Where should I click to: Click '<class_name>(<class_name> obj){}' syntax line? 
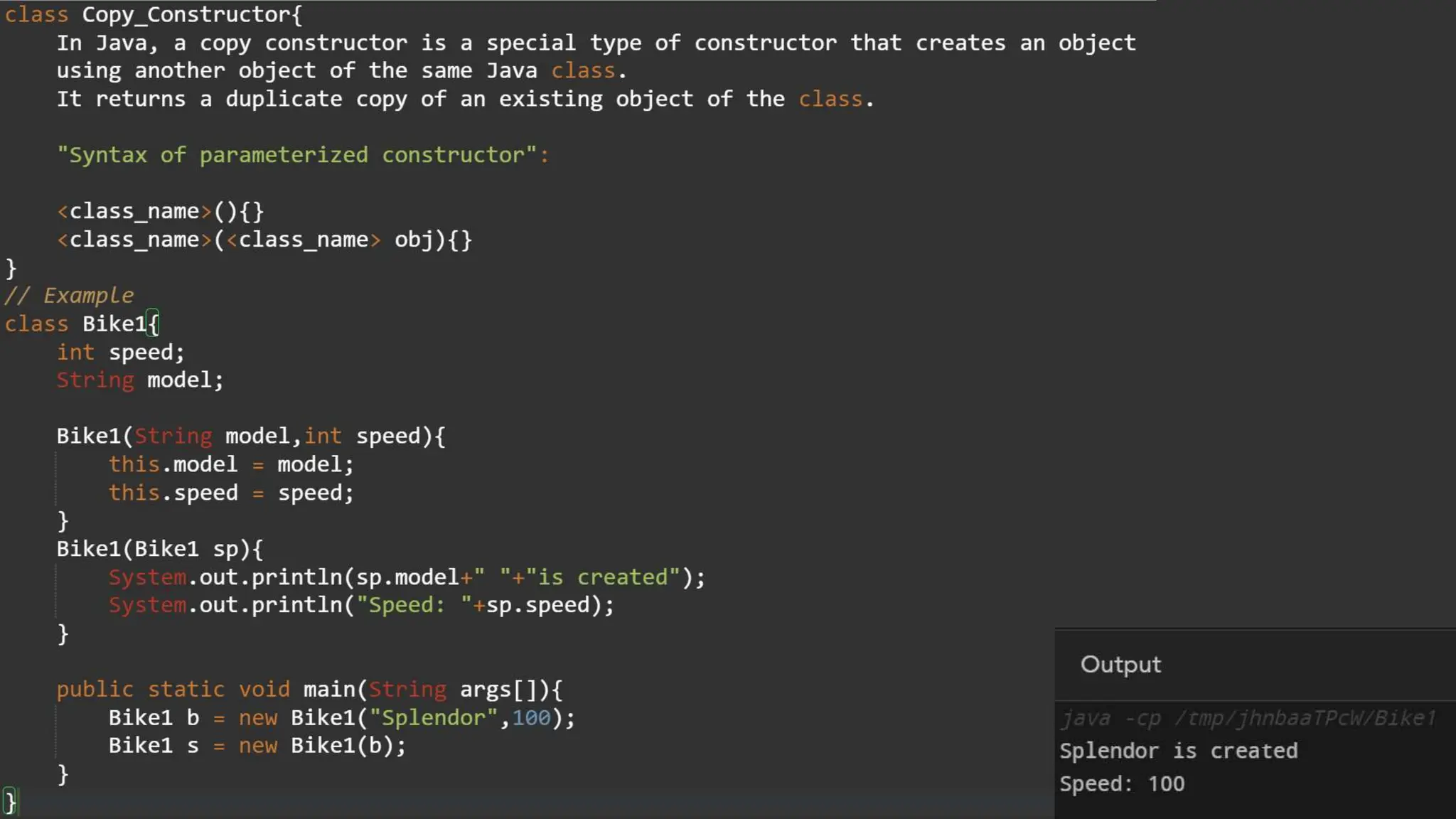[x=264, y=240]
